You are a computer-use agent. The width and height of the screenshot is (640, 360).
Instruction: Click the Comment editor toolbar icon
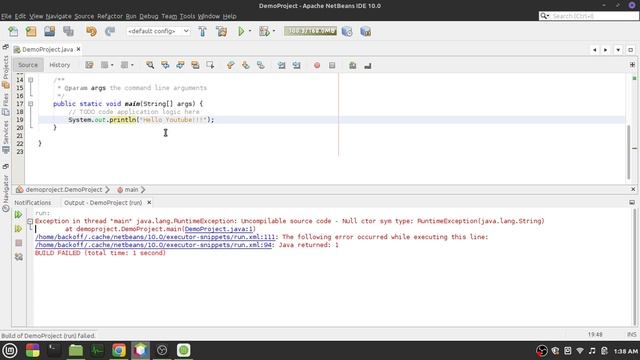tap(353, 65)
